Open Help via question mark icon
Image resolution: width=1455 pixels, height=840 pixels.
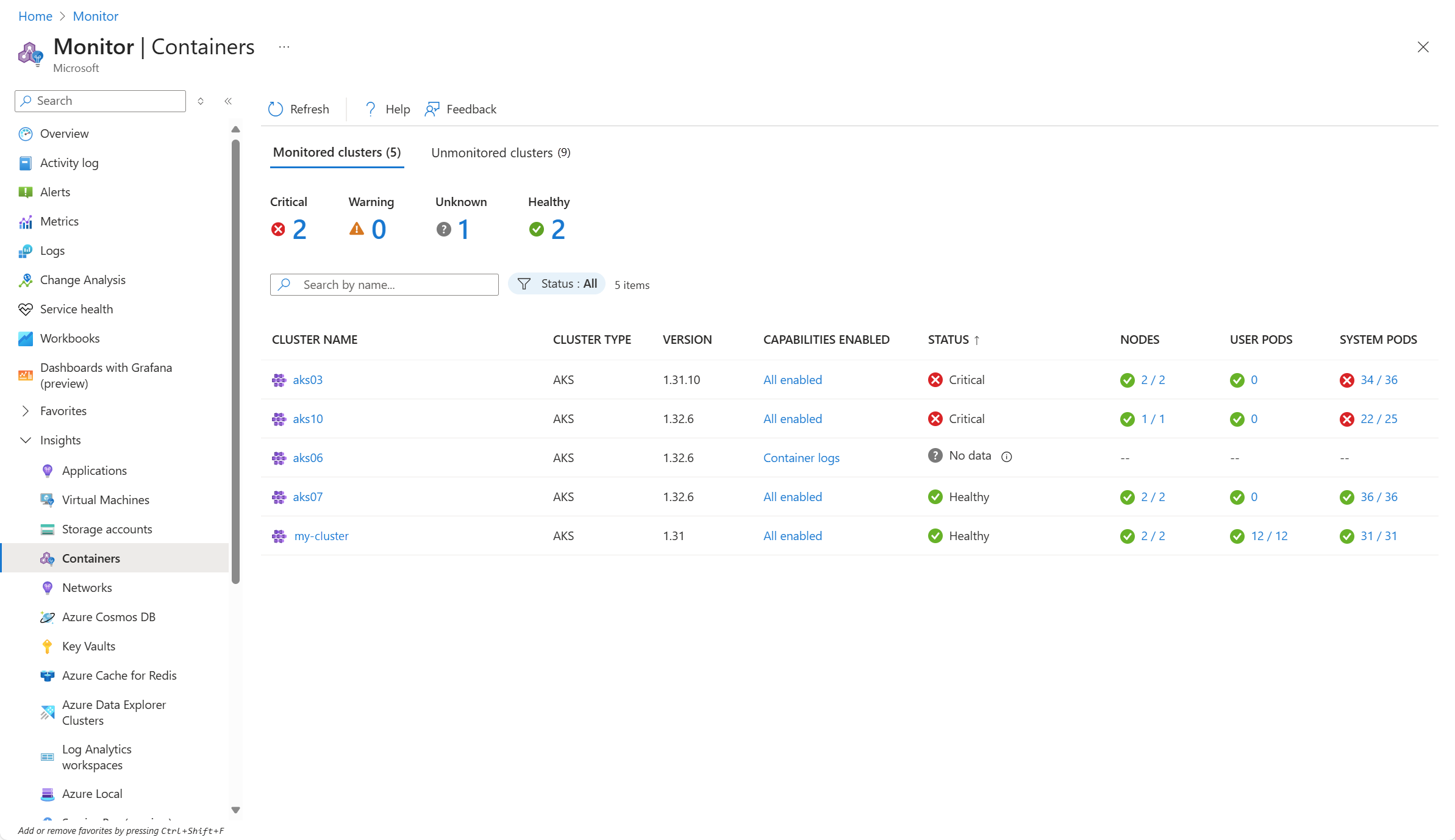[370, 109]
